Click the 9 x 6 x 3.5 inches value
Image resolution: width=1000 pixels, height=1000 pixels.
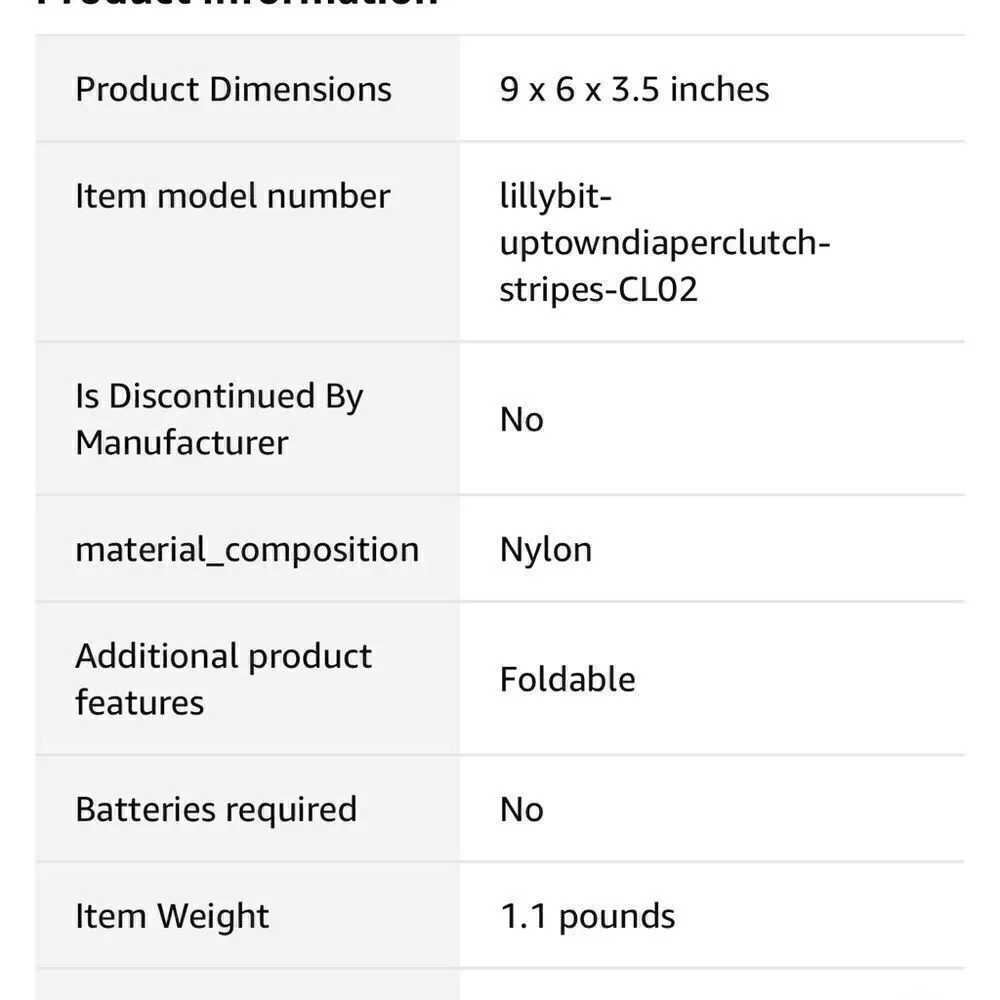[635, 89]
